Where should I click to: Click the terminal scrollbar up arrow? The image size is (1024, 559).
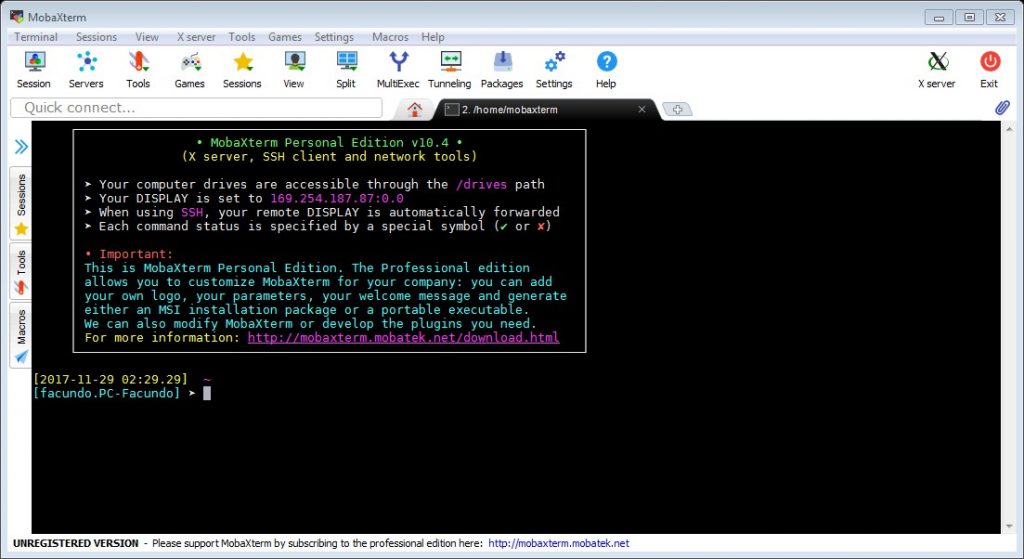[x=1010, y=129]
